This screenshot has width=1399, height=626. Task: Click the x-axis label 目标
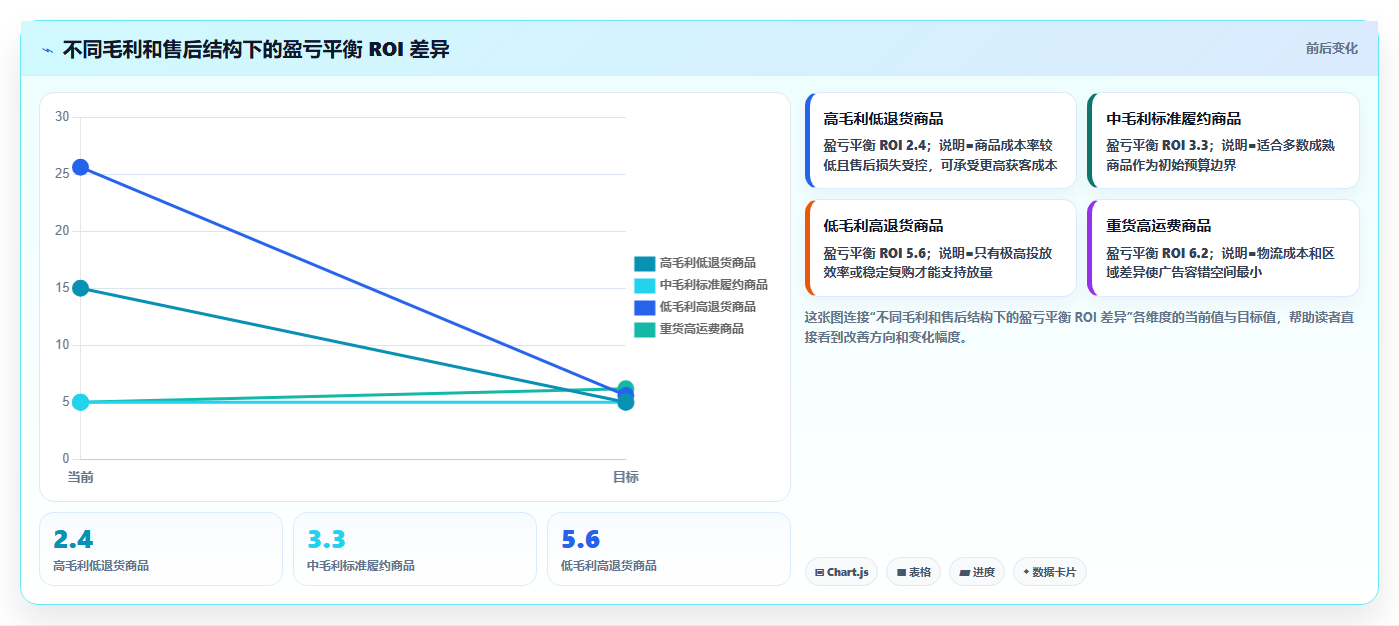coord(626,477)
